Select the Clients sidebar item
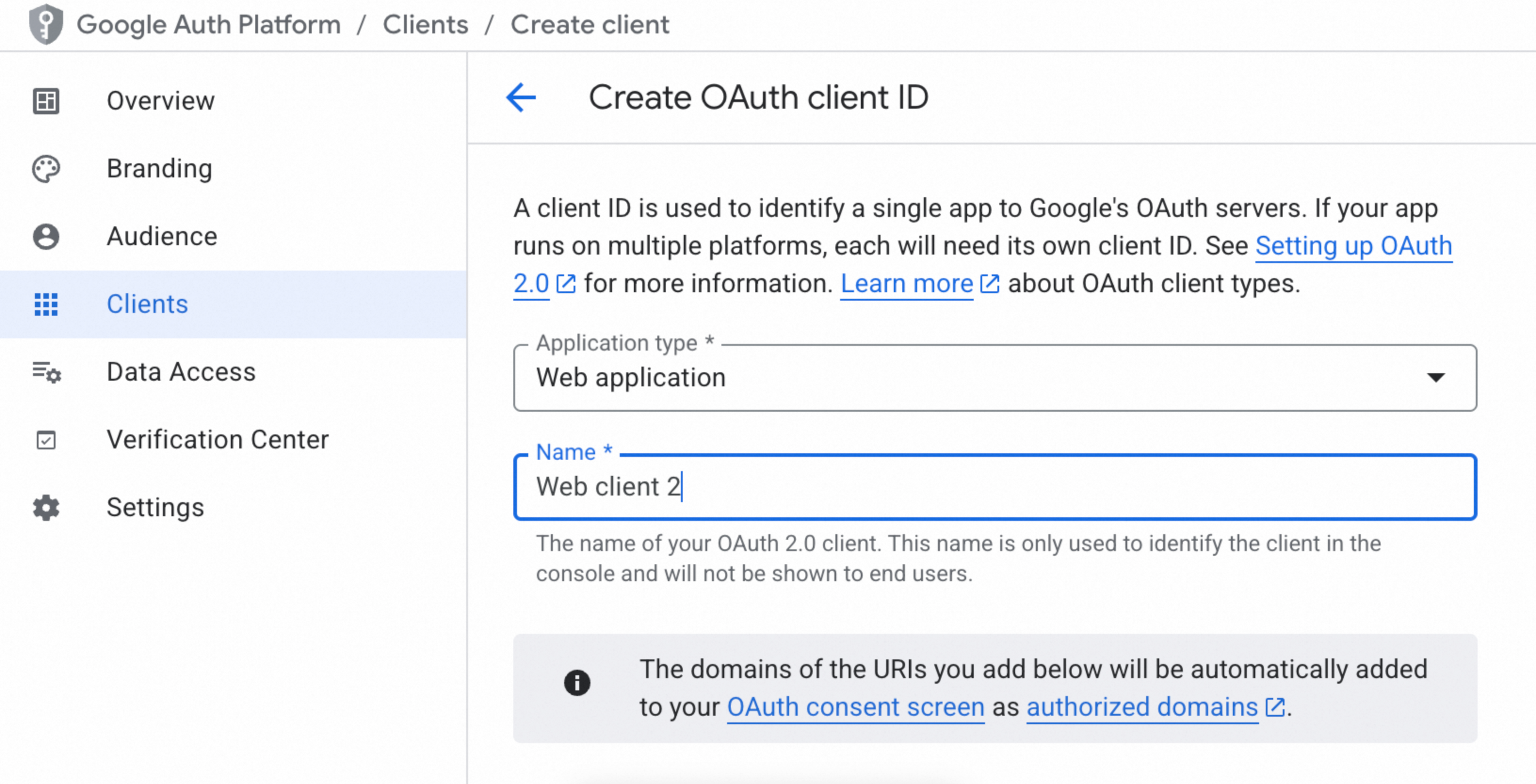Screen dimensions: 1536x784 tap(233, 304)
